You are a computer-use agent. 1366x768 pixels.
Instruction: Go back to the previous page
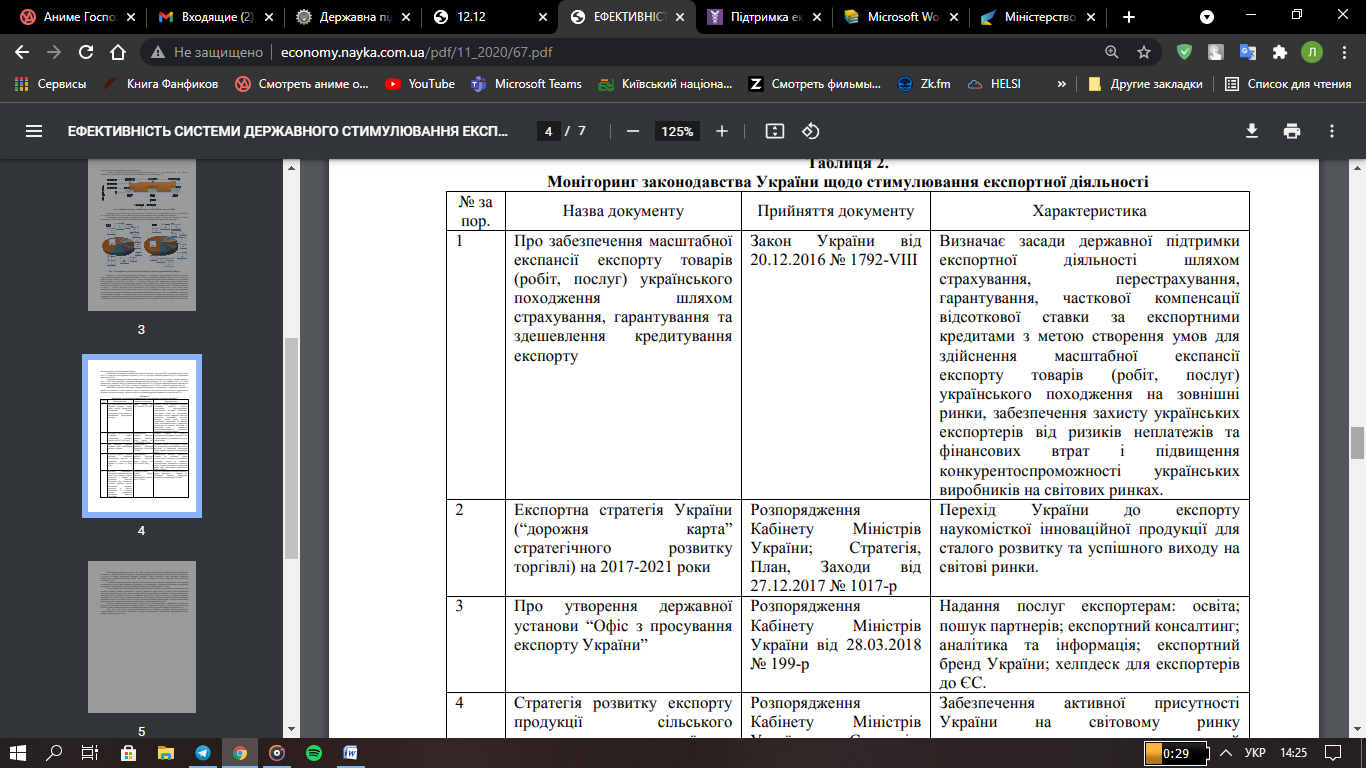tap(22, 52)
